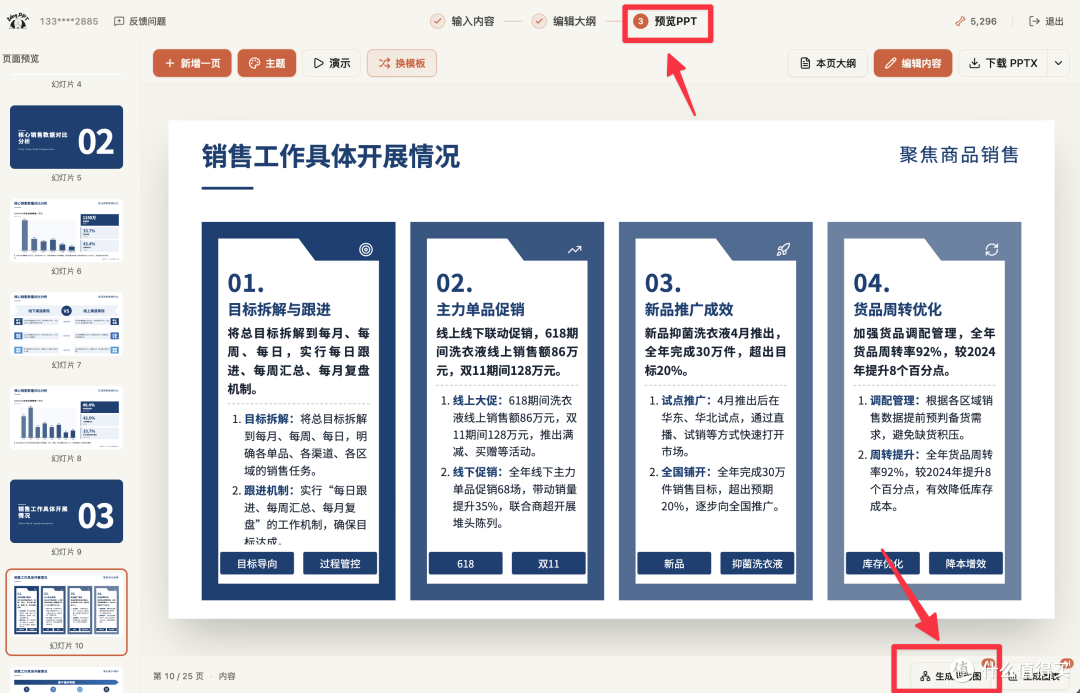Check the 5,296 points balance
The height and width of the screenshot is (693, 1080).
(976, 21)
